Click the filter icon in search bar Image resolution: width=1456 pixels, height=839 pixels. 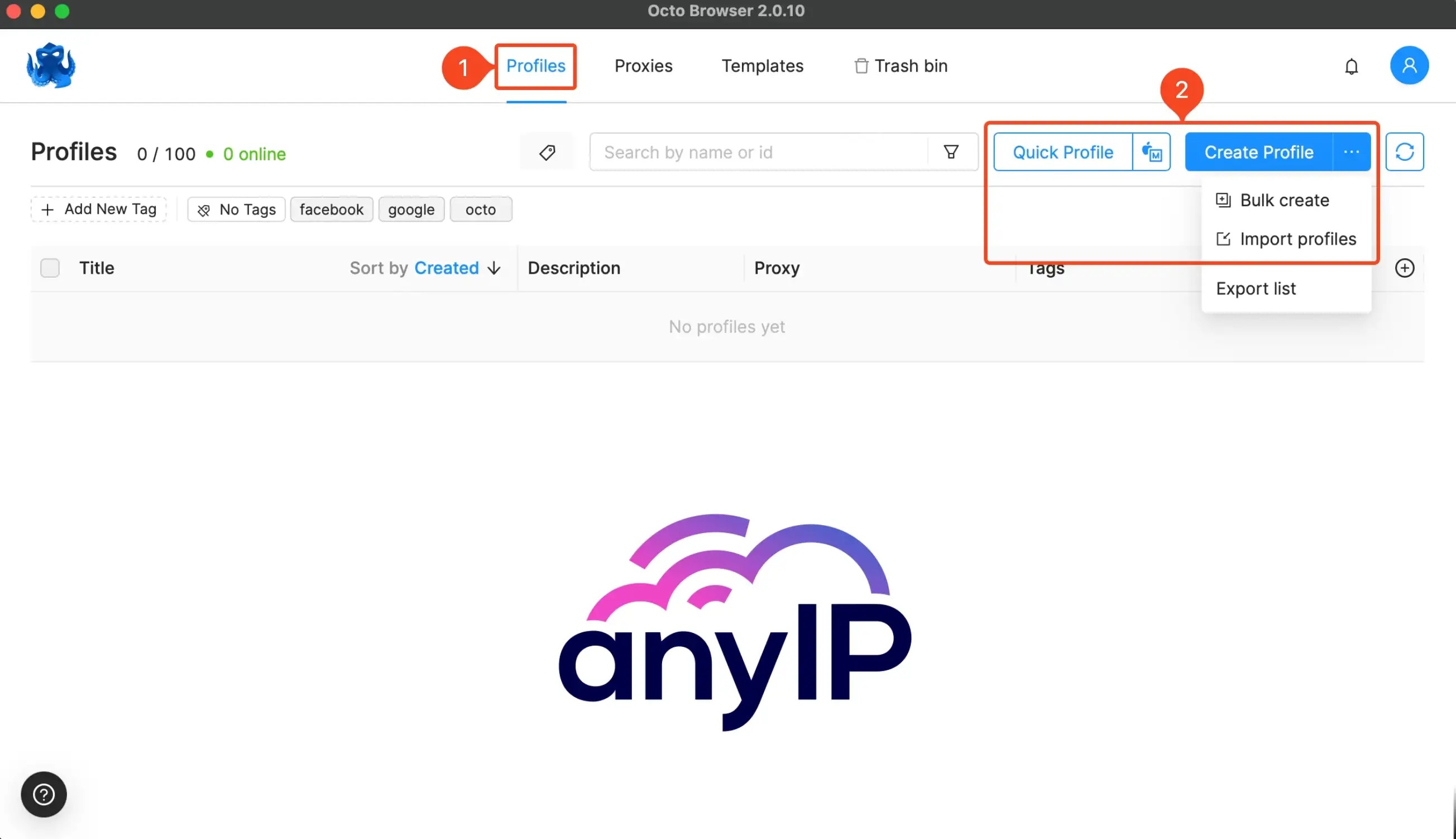tap(951, 152)
